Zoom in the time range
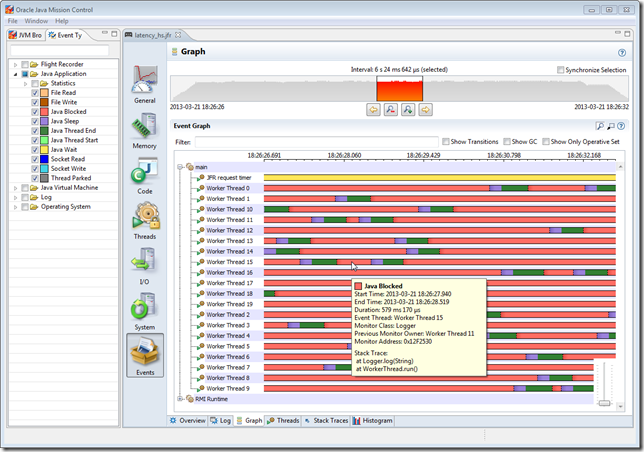The height and width of the screenshot is (452, 644). (408, 110)
